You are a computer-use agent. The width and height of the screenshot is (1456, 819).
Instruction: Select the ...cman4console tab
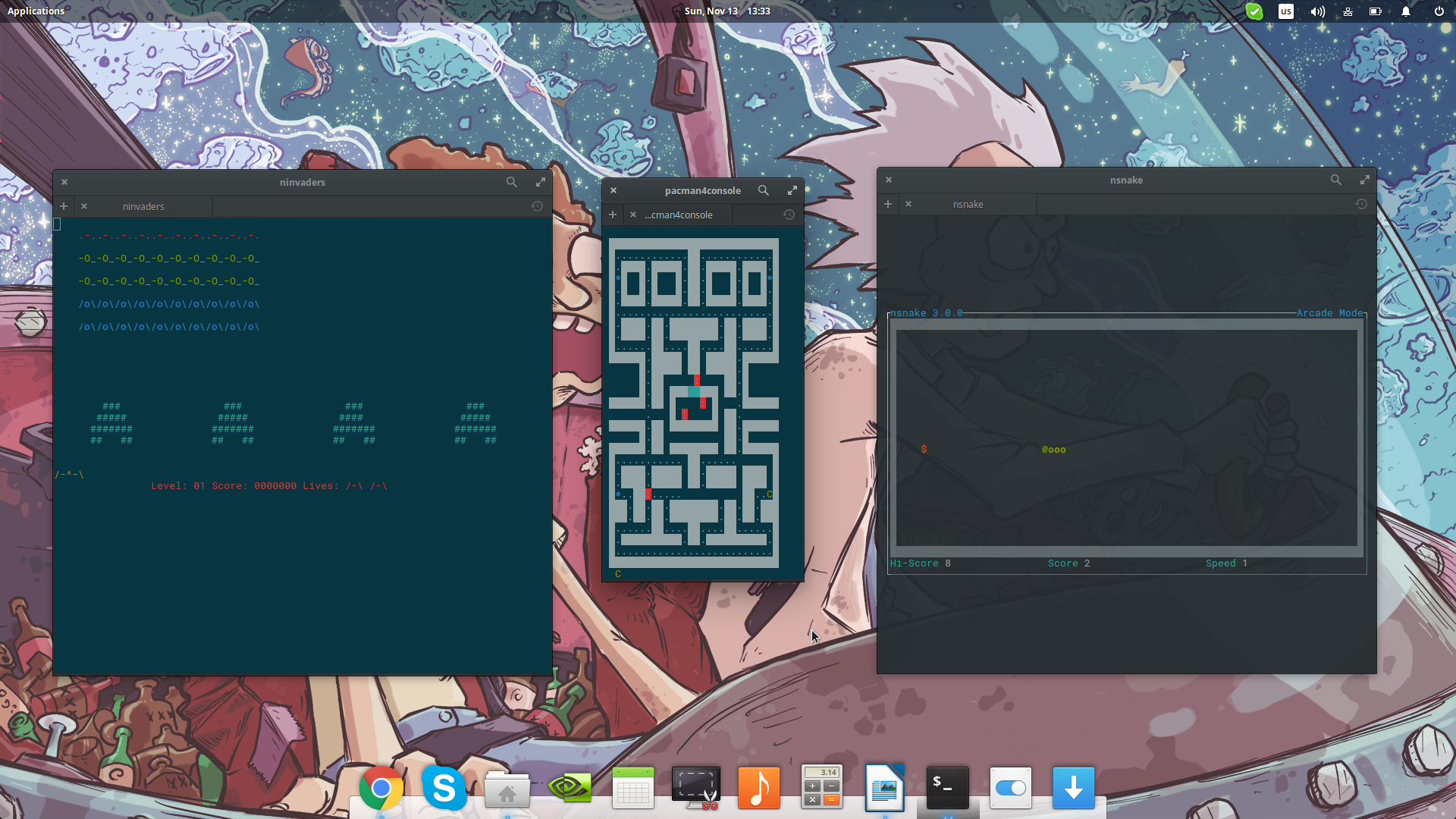(x=679, y=215)
